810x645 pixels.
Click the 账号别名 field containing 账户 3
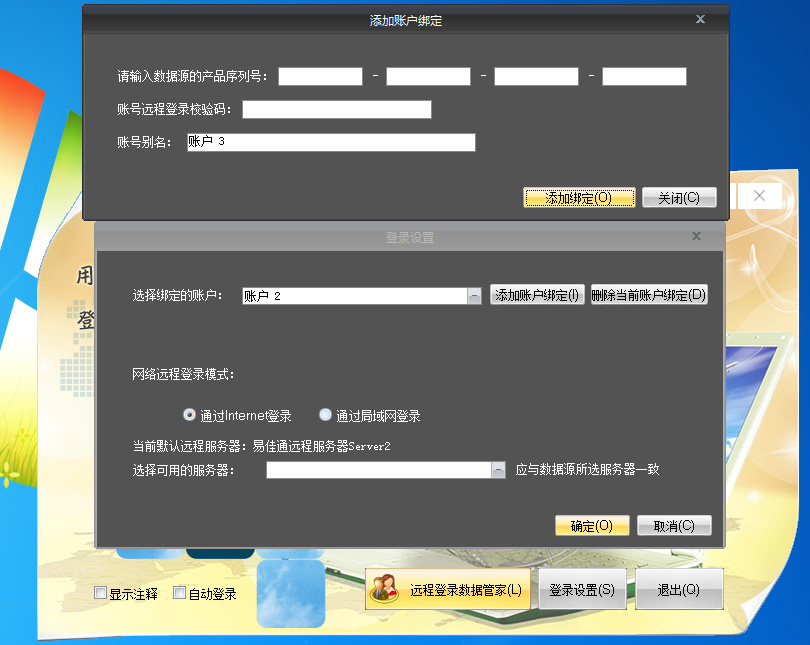[330, 142]
